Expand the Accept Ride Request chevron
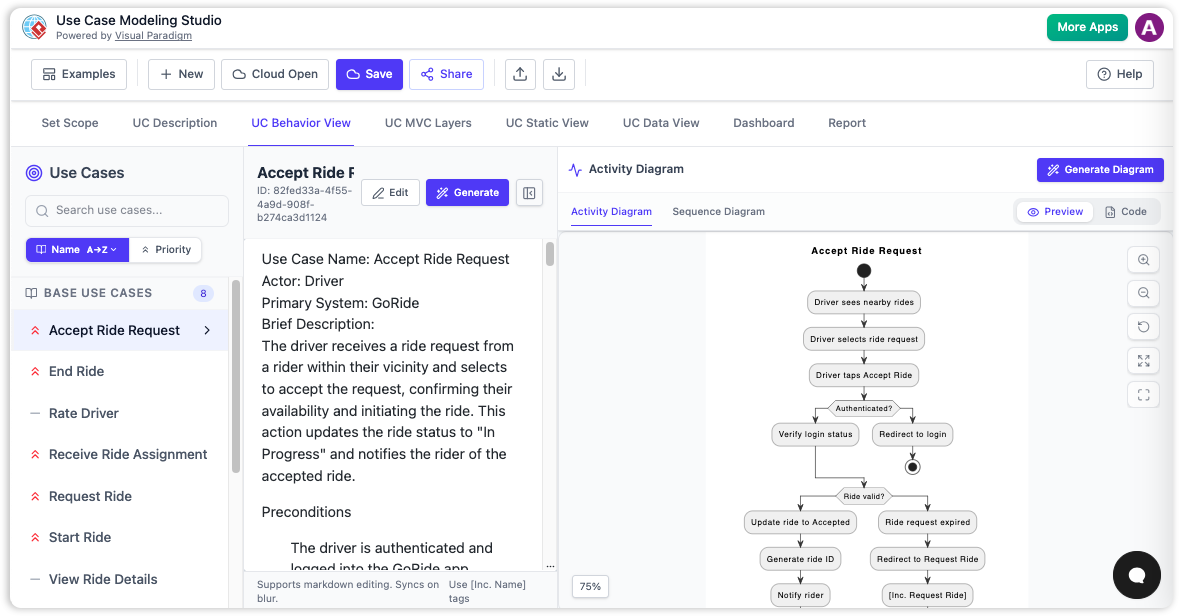 206,329
